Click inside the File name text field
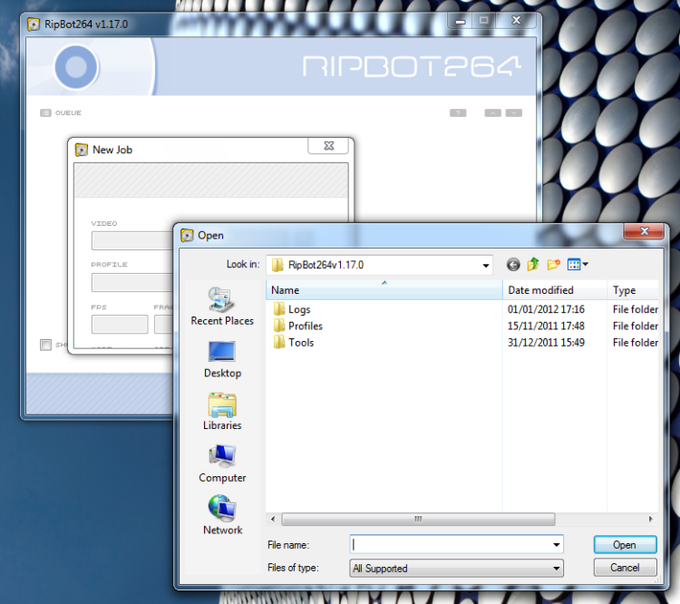680x604 pixels. (x=451, y=545)
